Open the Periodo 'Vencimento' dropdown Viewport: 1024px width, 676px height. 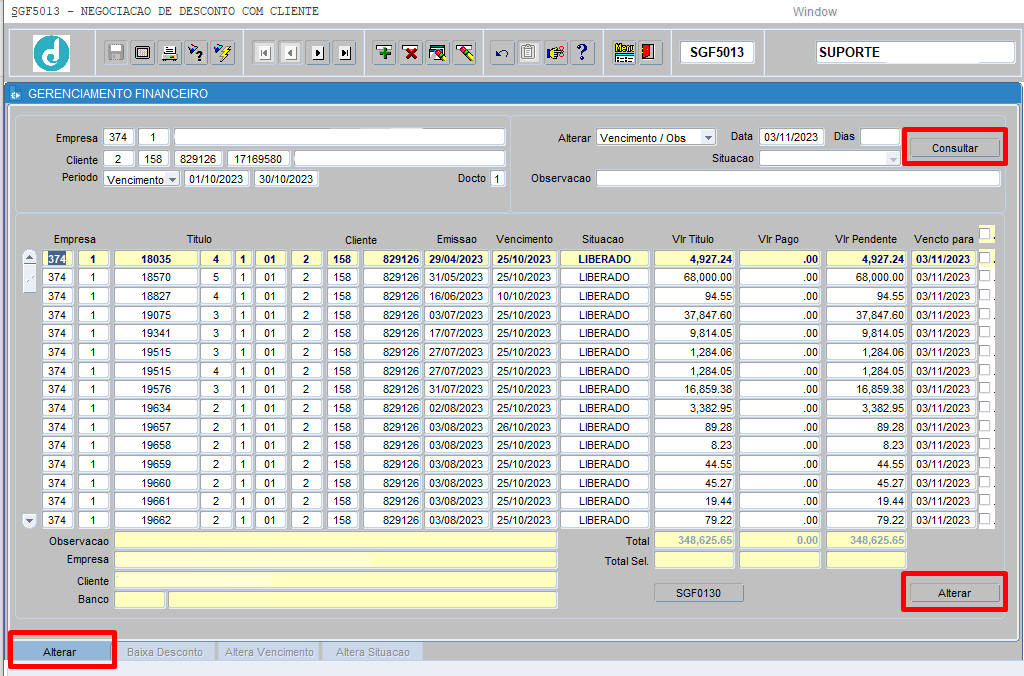coord(172,179)
